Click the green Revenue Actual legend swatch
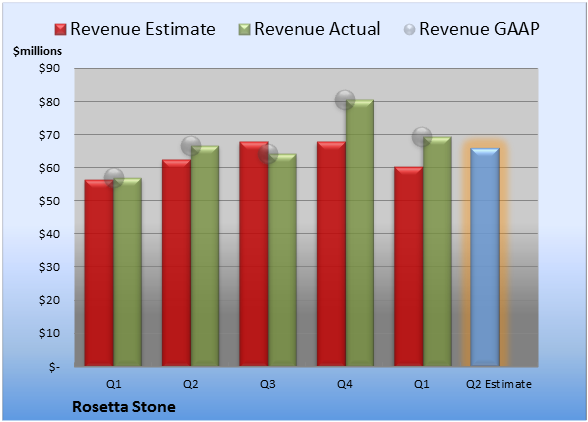588x422 pixels. tap(244, 29)
